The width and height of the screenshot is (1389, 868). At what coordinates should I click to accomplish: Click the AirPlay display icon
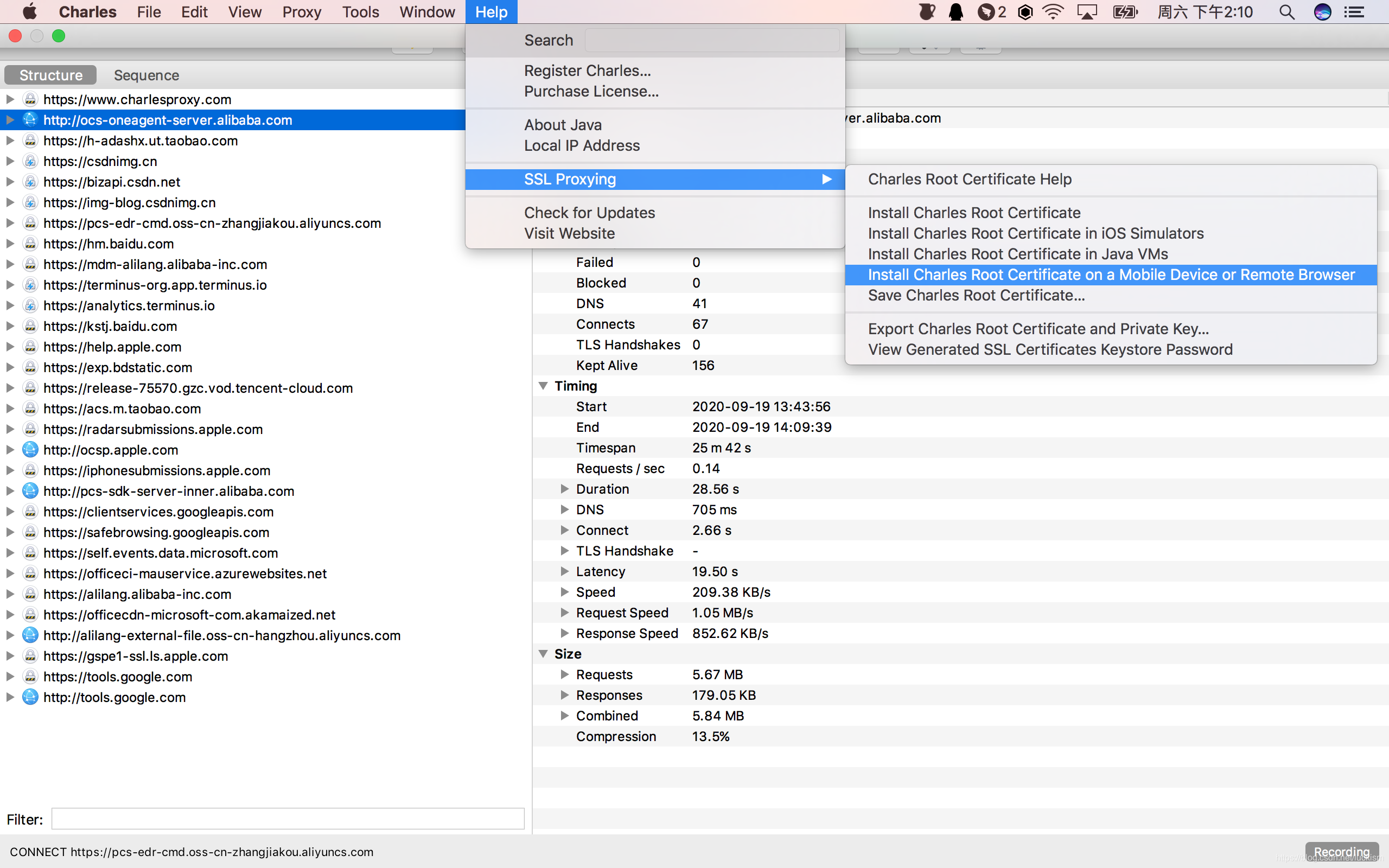pyautogui.click(x=1087, y=11)
